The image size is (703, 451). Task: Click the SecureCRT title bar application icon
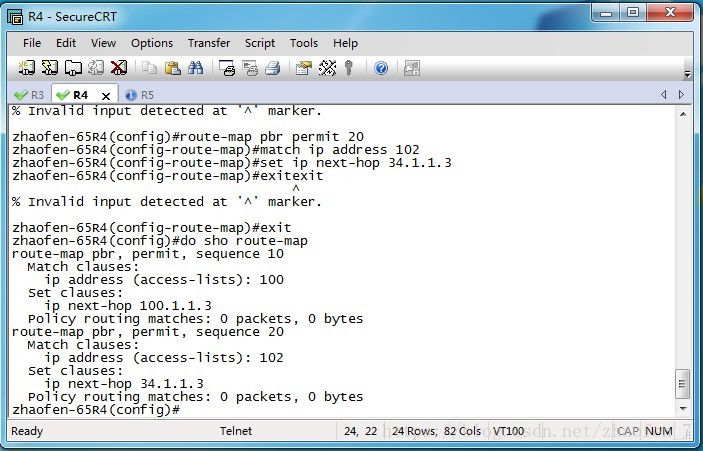(15, 17)
